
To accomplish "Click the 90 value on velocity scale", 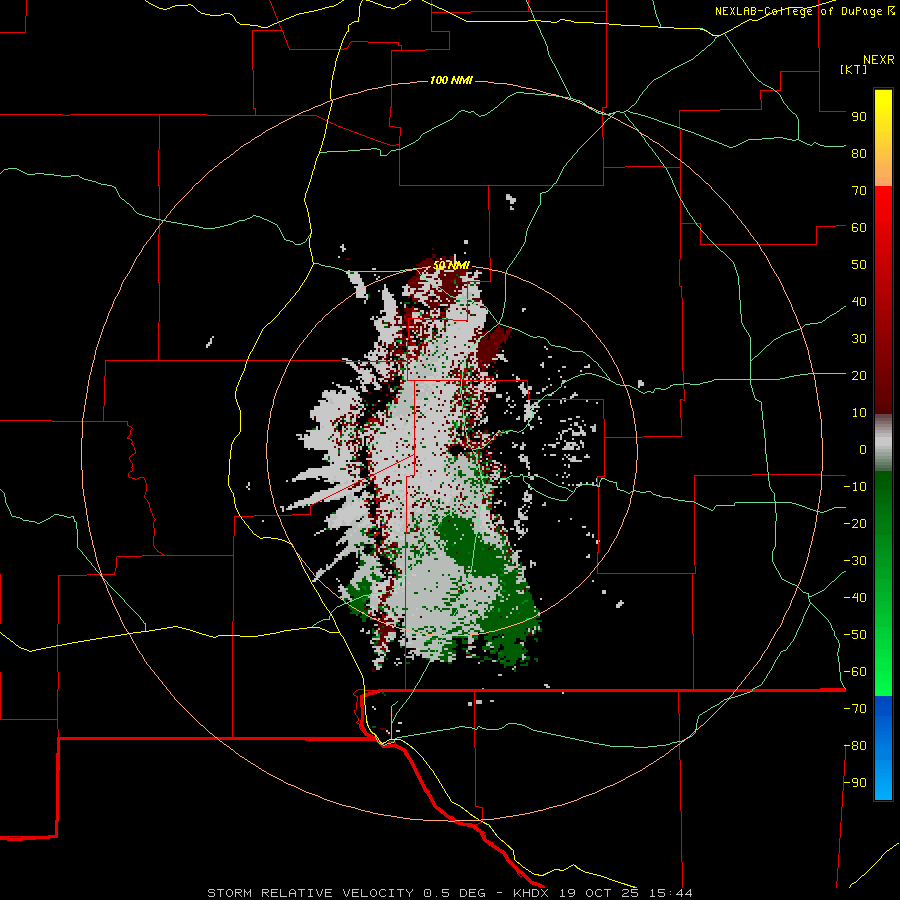I will tap(859, 117).
